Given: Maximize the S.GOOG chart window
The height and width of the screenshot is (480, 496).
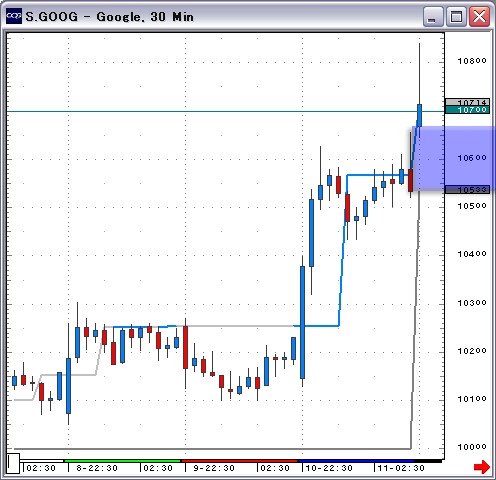Looking at the screenshot, I should (456, 16).
